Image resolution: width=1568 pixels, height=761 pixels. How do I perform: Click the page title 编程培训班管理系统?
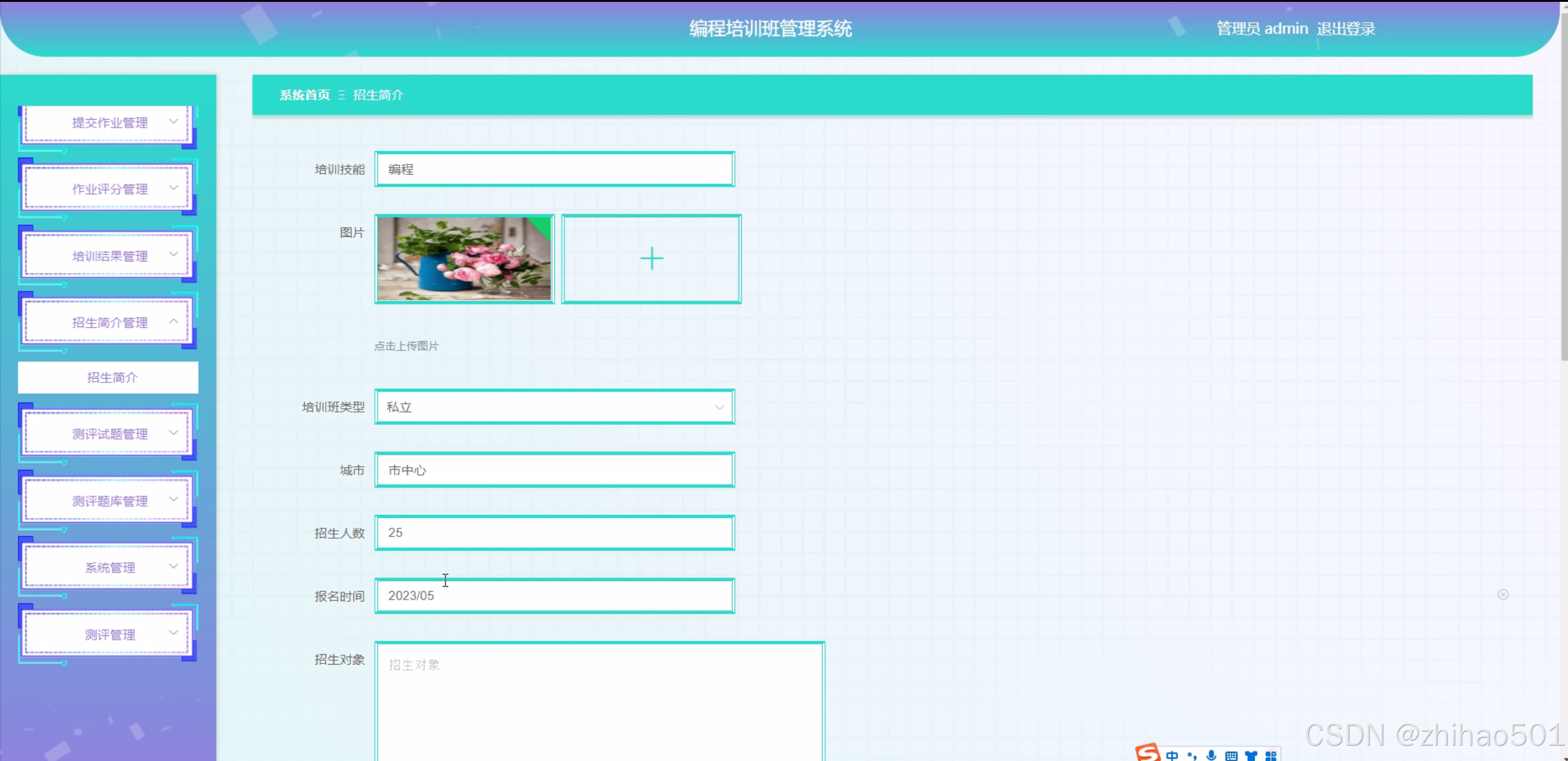pos(771,29)
